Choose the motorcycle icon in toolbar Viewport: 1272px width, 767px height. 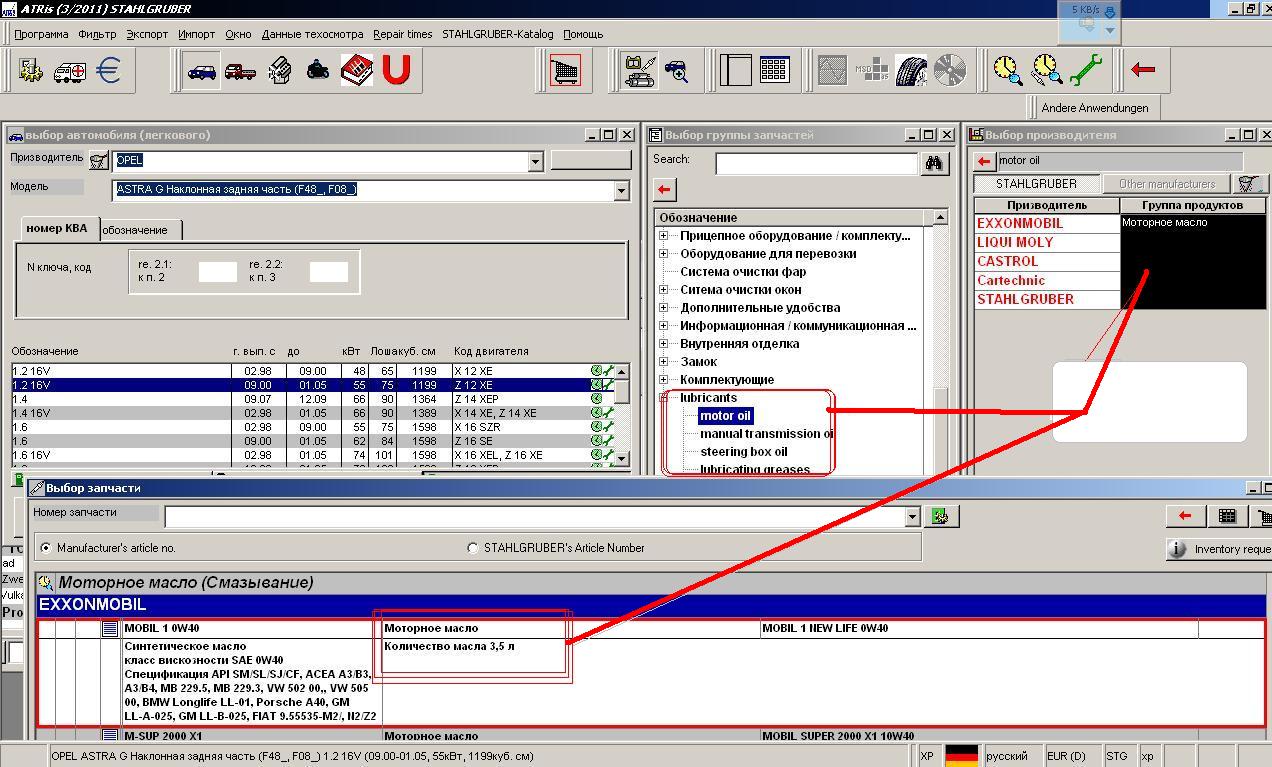(x=318, y=71)
